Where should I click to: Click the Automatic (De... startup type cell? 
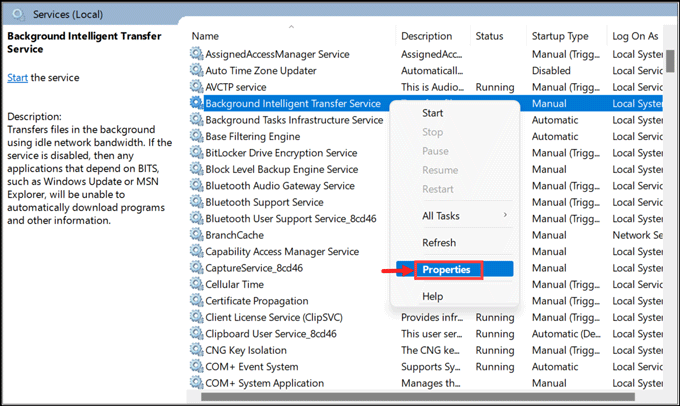point(566,334)
